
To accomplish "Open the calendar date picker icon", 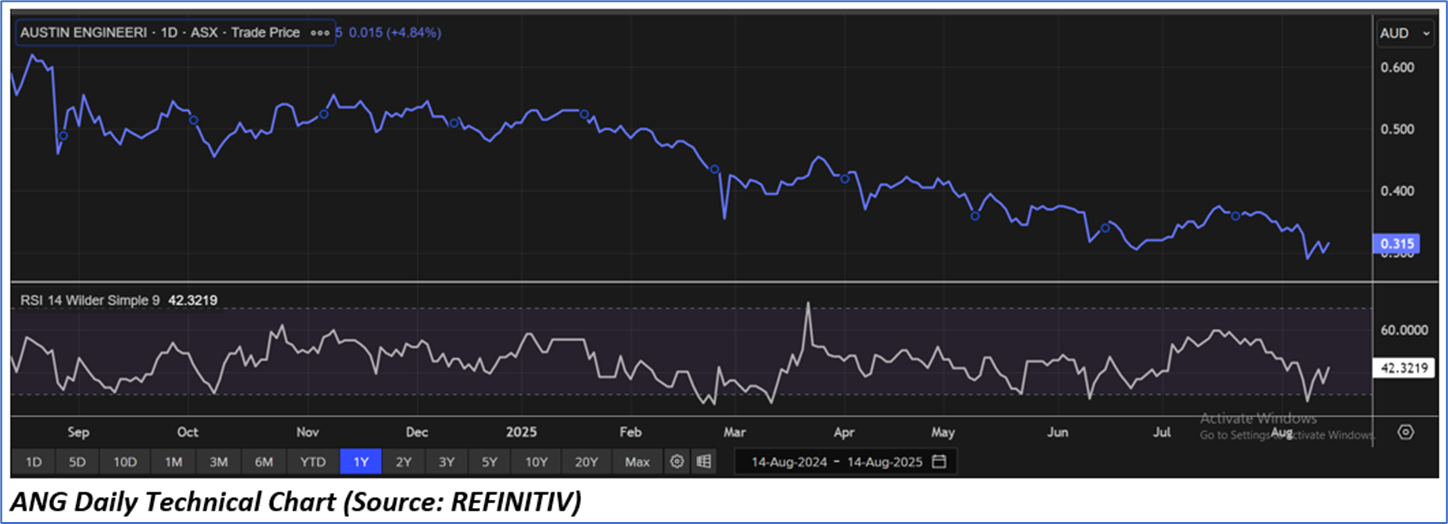I will pyautogui.click(x=939, y=462).
